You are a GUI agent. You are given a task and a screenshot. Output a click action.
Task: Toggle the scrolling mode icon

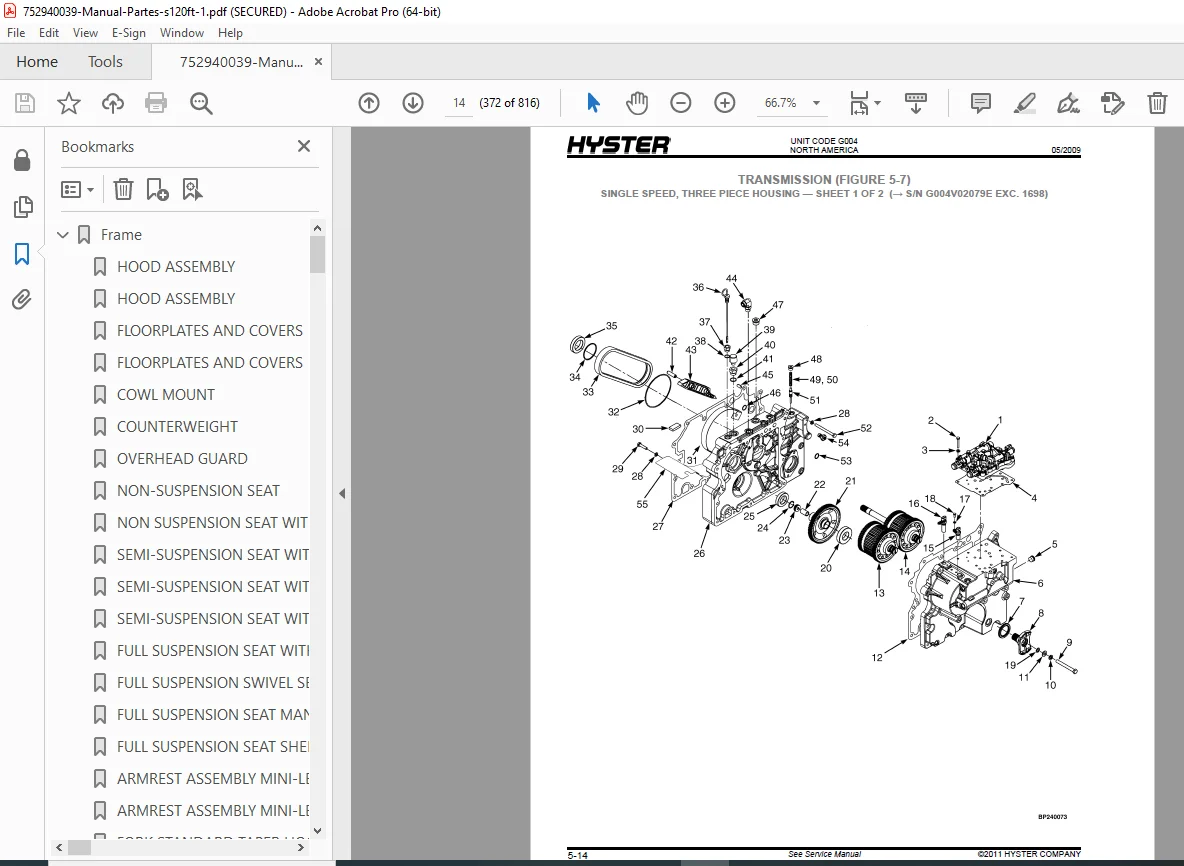coord(915,103)
